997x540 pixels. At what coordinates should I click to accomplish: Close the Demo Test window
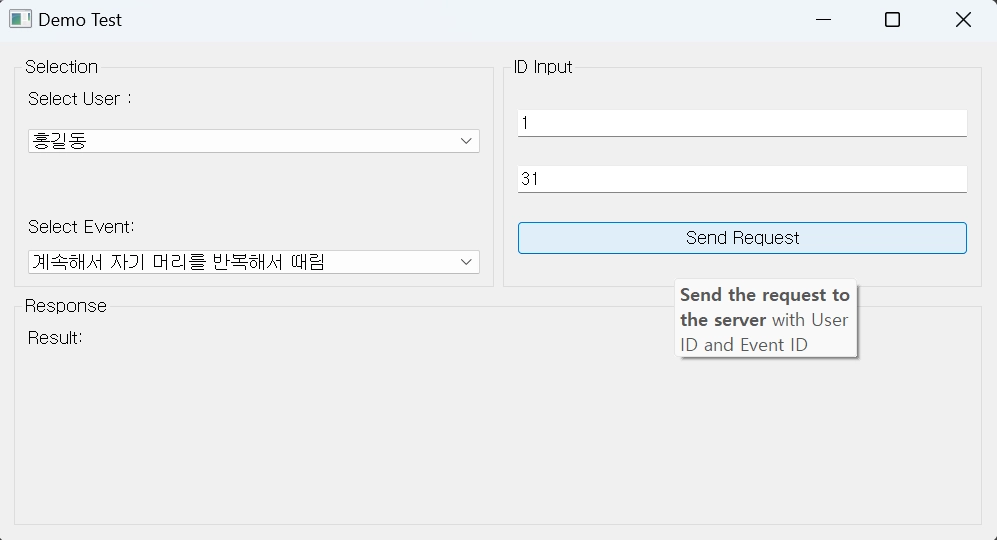click(x=963, y=20)
